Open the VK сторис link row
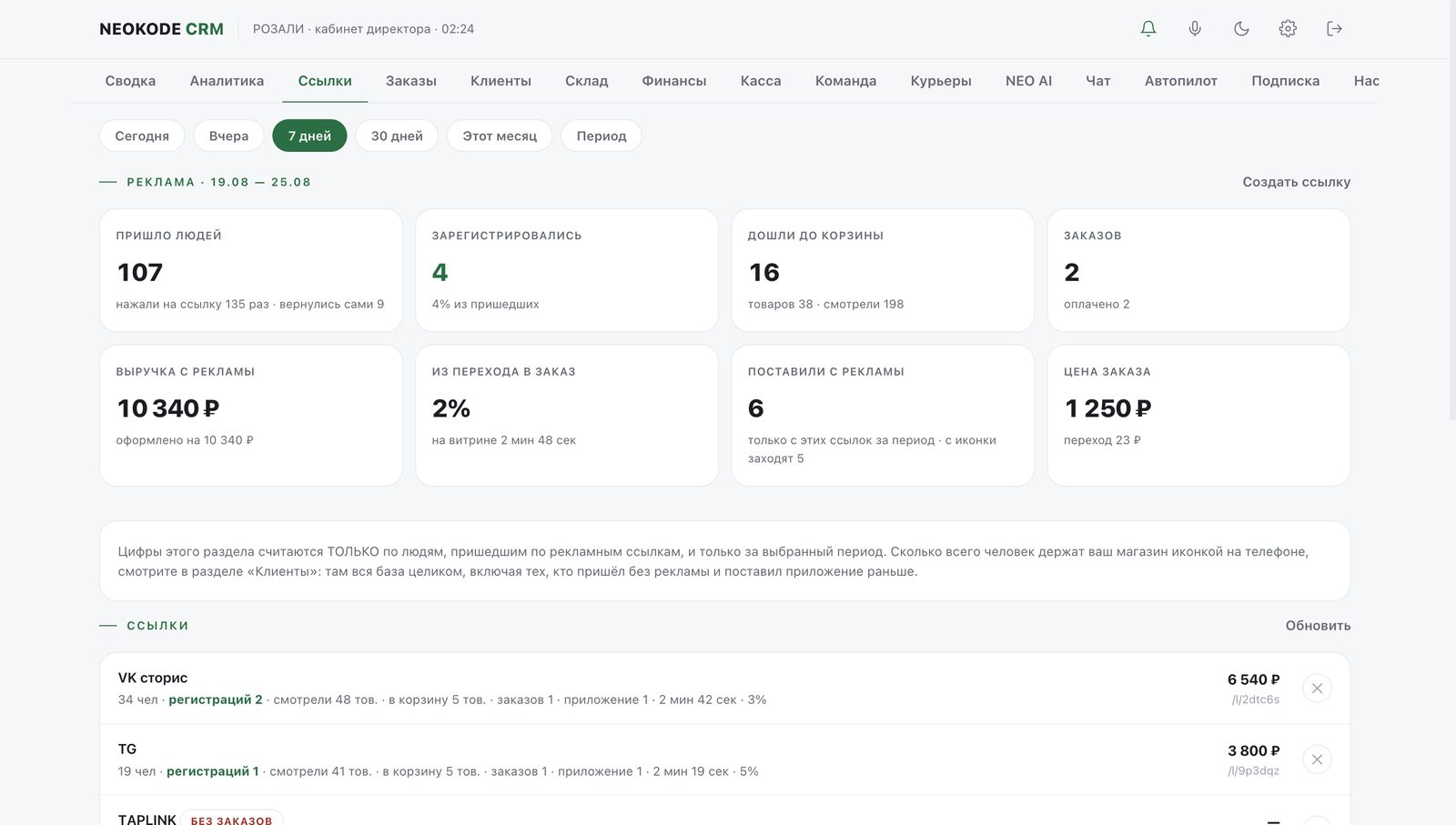This screenshot has height=825, width=1456. pyautogui.click(x=724, y=688)
